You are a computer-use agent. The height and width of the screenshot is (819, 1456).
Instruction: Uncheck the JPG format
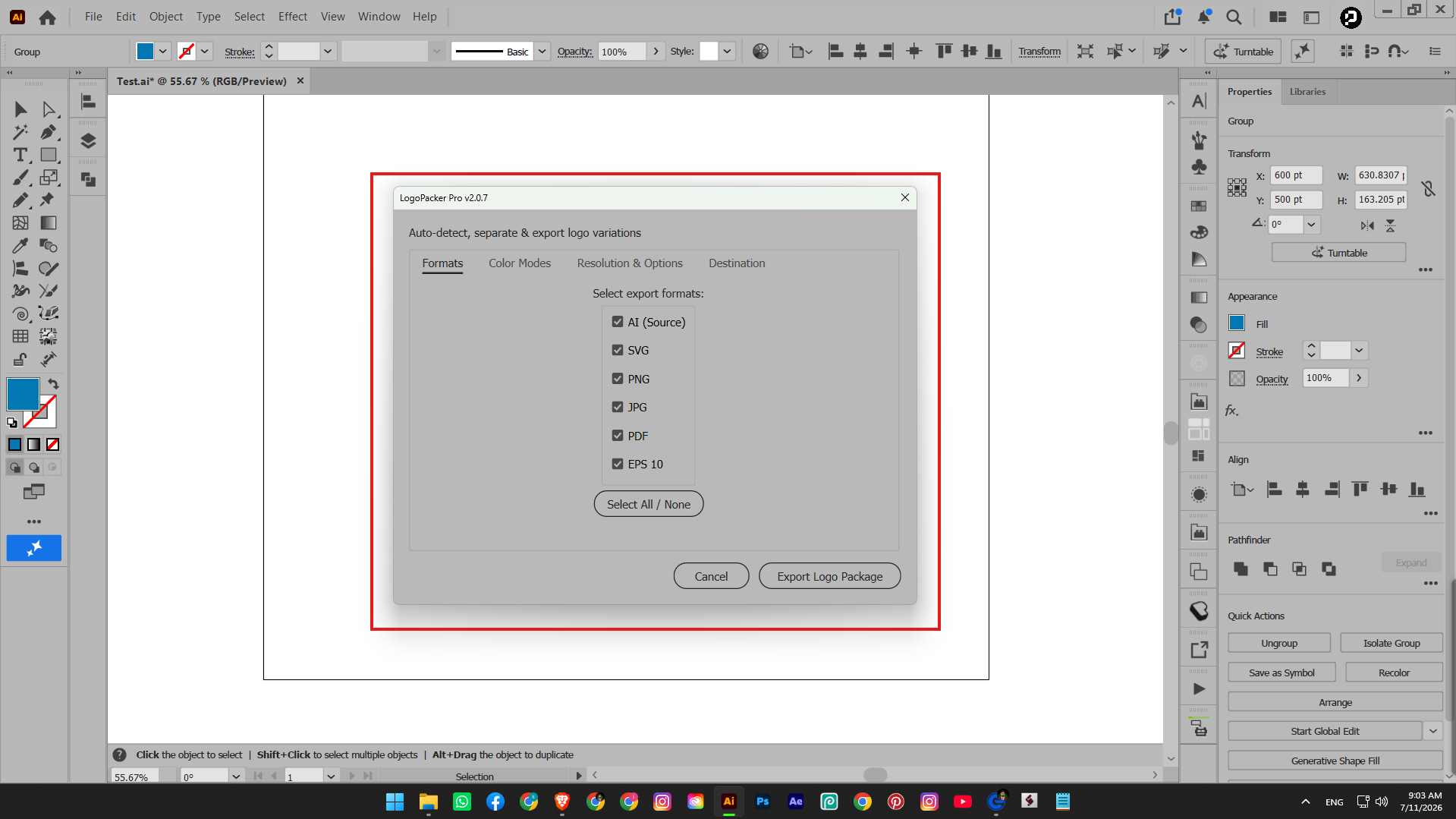click(x=618, y=407)
